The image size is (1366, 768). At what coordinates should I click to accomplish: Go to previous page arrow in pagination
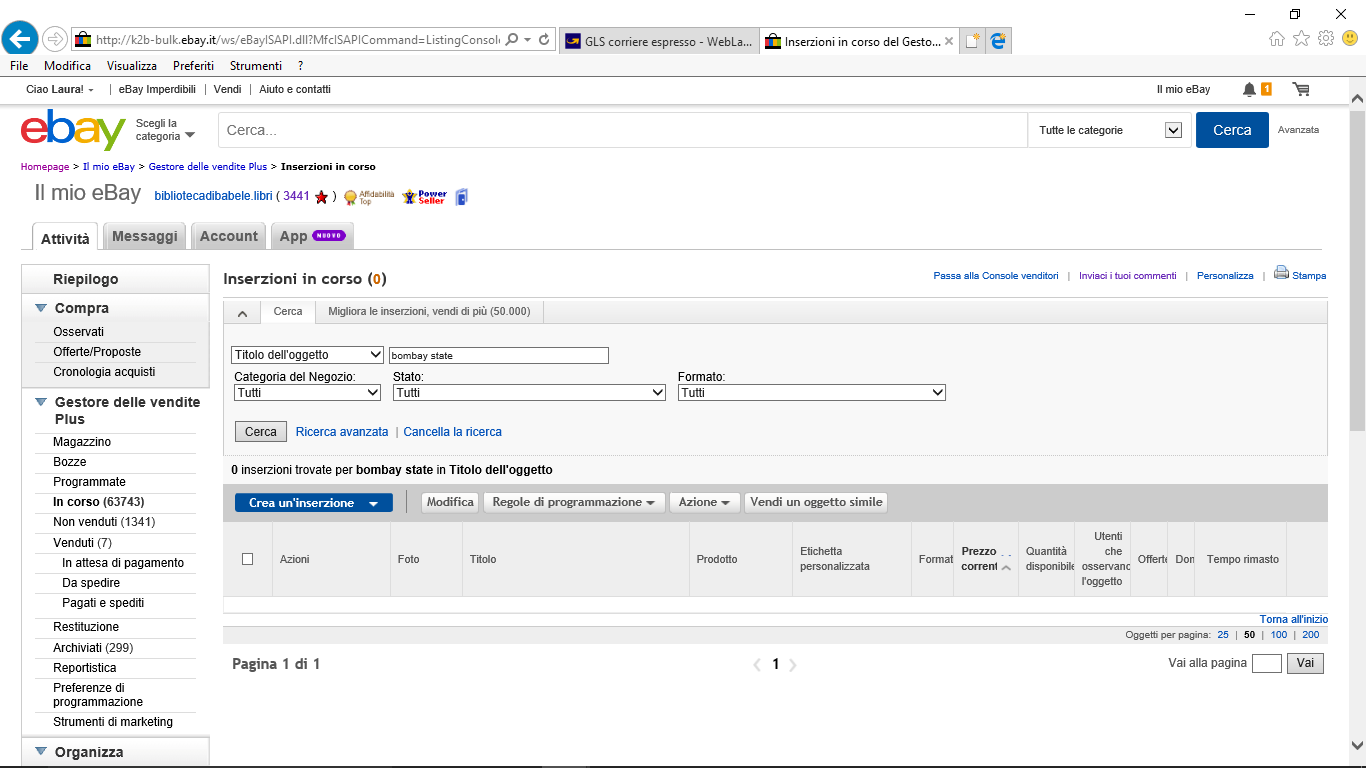point(757,664)
